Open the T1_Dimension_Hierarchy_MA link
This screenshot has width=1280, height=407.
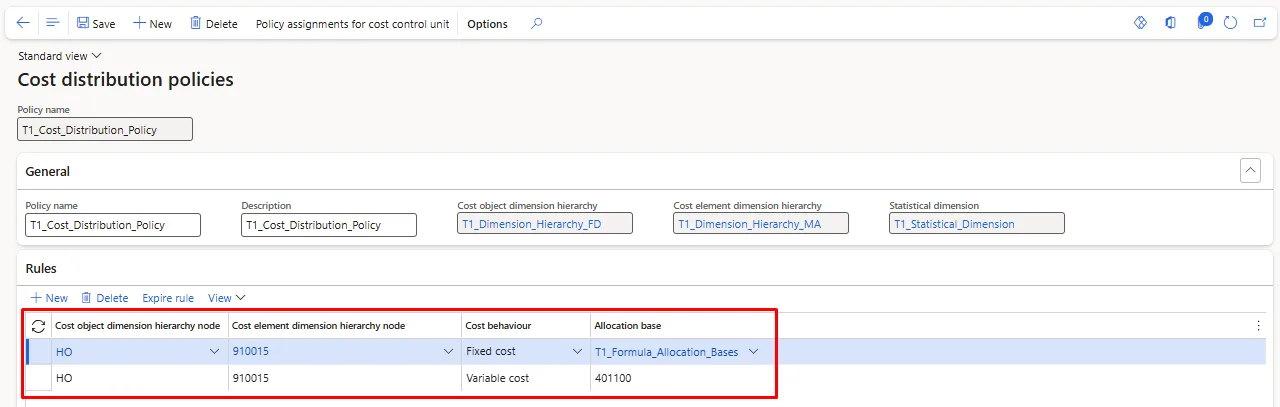click(749, 224)
